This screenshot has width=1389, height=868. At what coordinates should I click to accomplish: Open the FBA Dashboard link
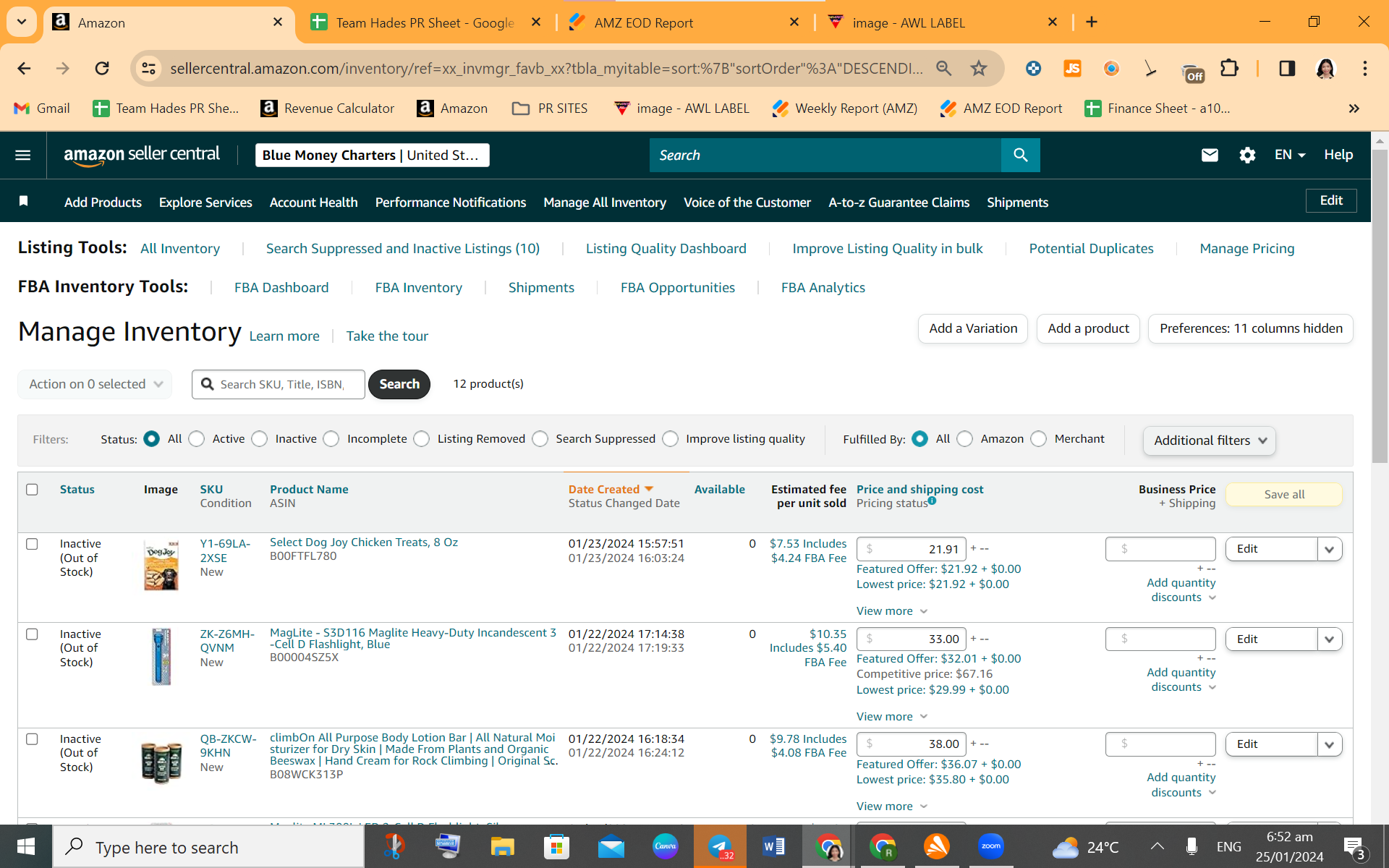[x=281, y=287]
